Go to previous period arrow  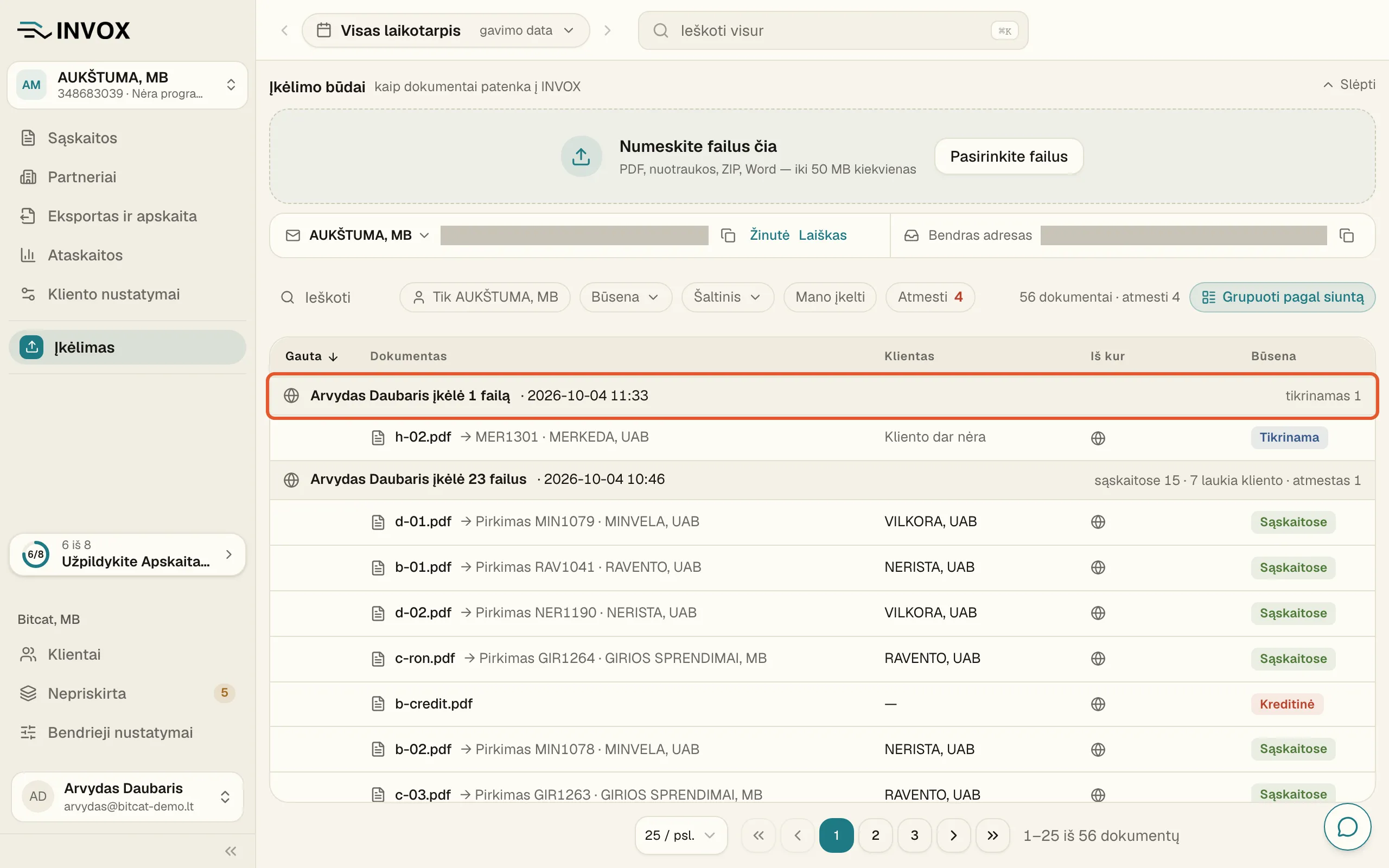click(x=285, y=30)
